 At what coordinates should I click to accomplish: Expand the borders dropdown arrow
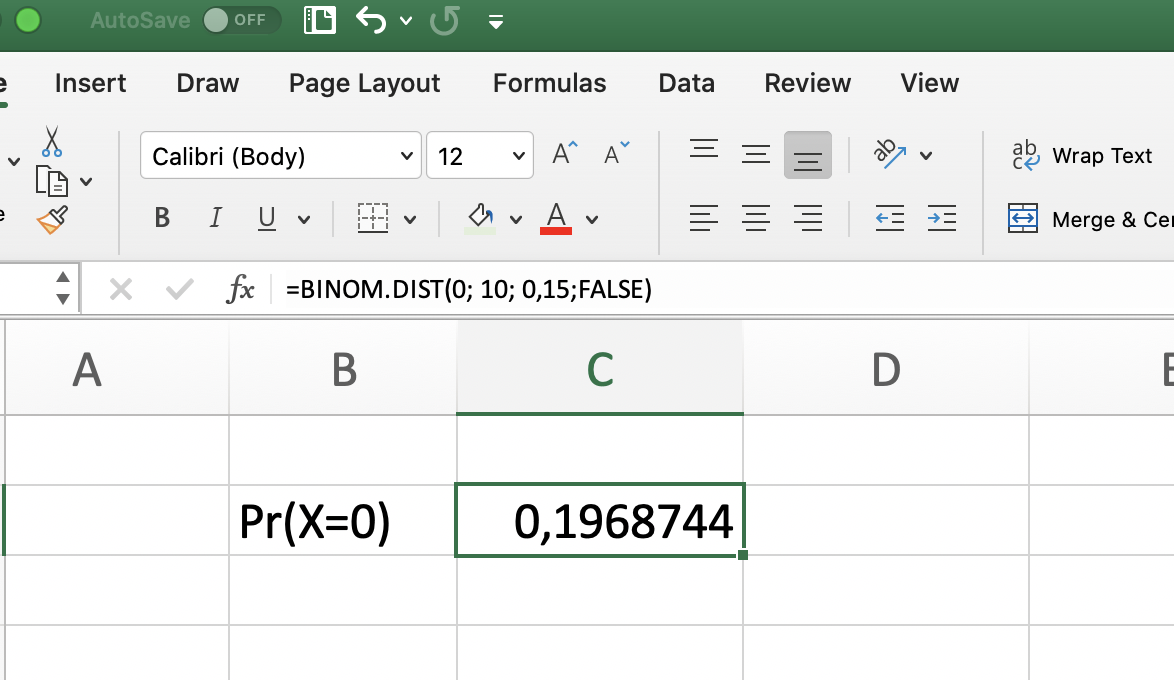point(410,219)
